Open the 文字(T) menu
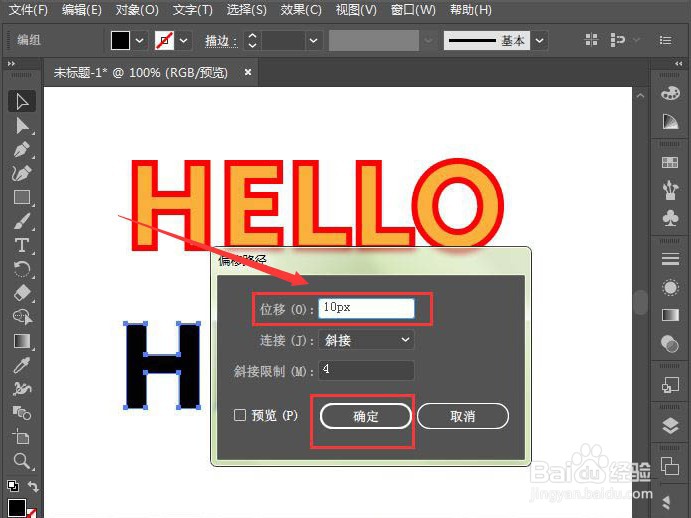The image size is (691, 518). click(x=192, y=10)
